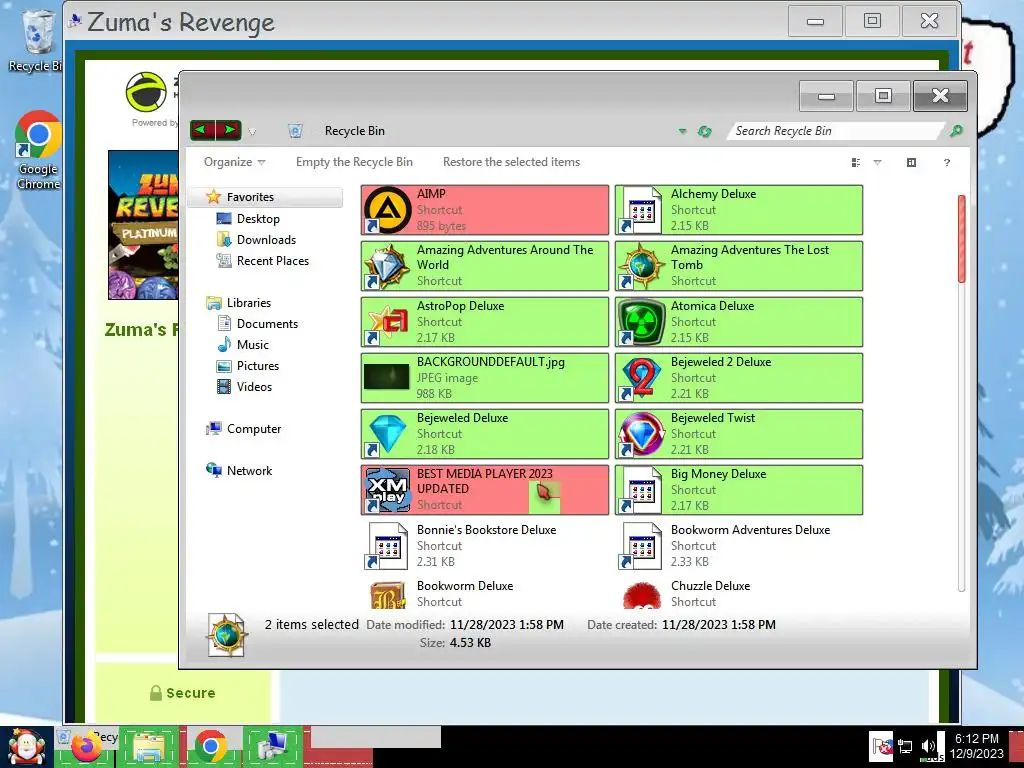Select the Big Money Deluxe icon
1024x768 pixels.
pyautogui.click(x=641, y=490)
